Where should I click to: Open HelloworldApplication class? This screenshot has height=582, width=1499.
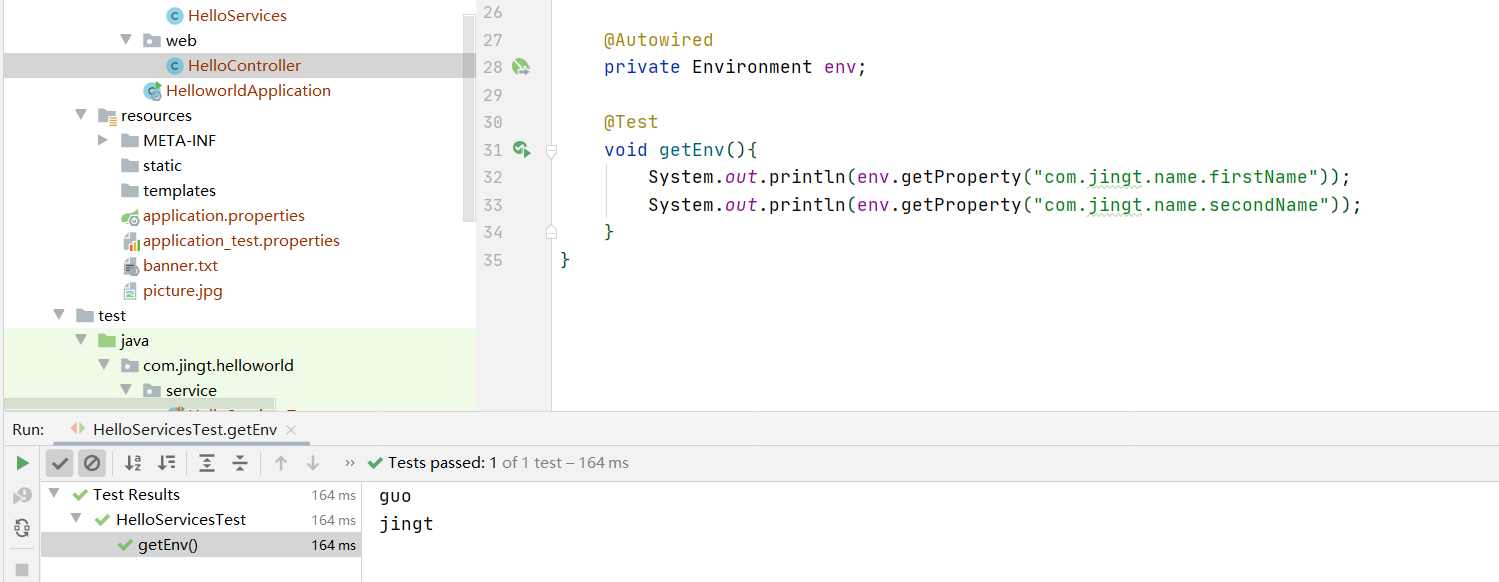pyautogui.click(x=248, y=90)
